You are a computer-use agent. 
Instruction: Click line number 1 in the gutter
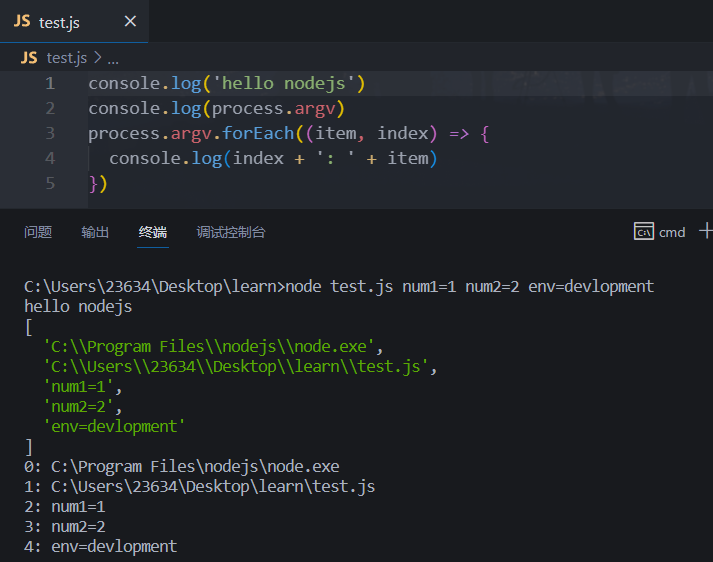(x=50, y=84)
